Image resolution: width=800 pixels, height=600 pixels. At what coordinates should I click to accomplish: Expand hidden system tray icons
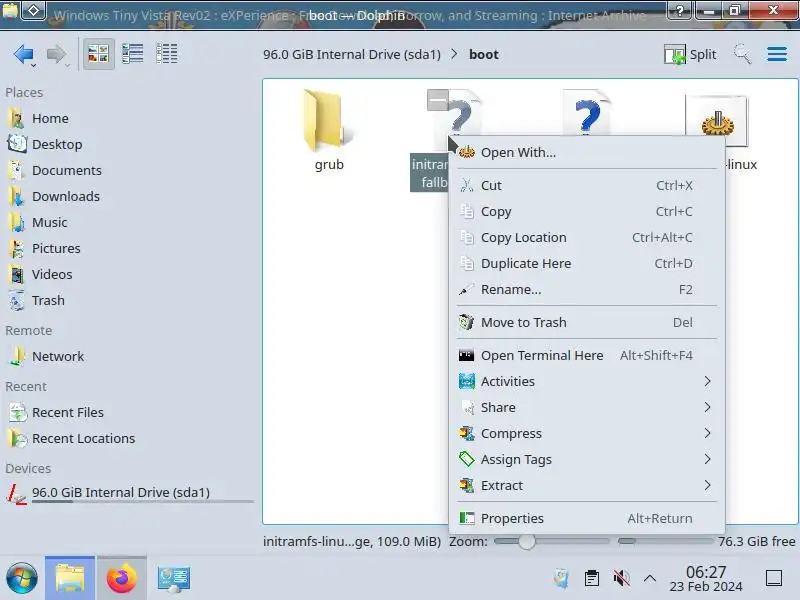(649, 579)
